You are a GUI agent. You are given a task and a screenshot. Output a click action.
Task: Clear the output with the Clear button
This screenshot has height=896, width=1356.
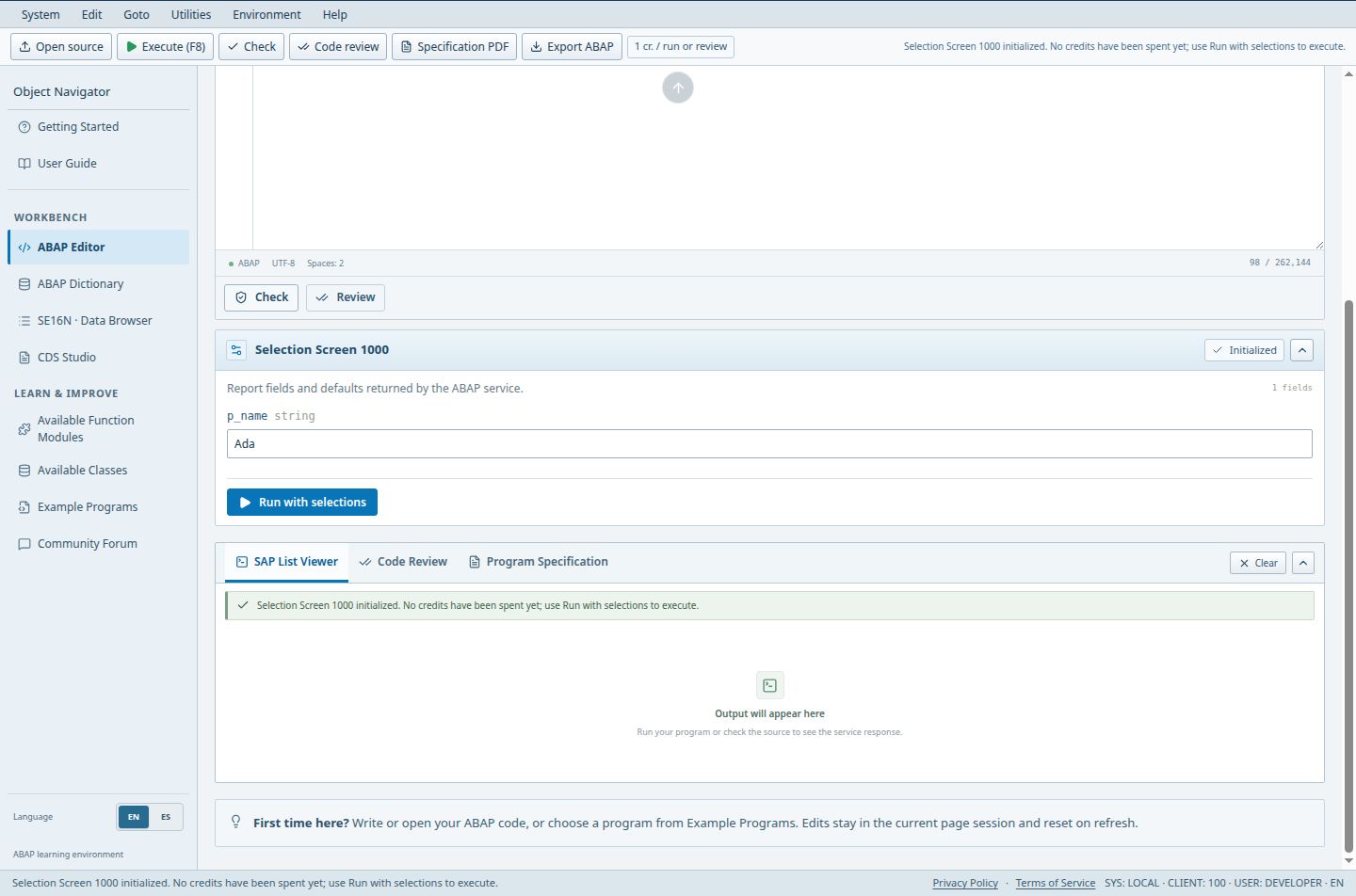[x=1258, y=563]
